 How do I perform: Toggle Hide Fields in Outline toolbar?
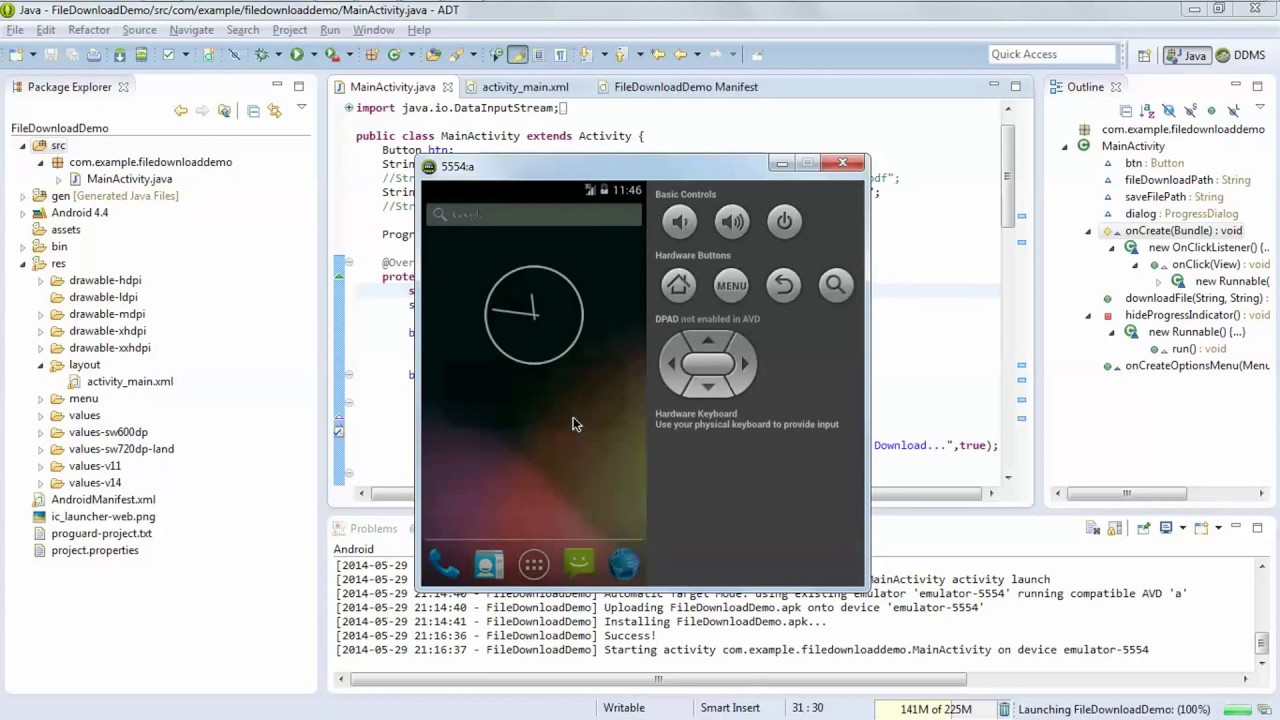[x=1169, y=111]
